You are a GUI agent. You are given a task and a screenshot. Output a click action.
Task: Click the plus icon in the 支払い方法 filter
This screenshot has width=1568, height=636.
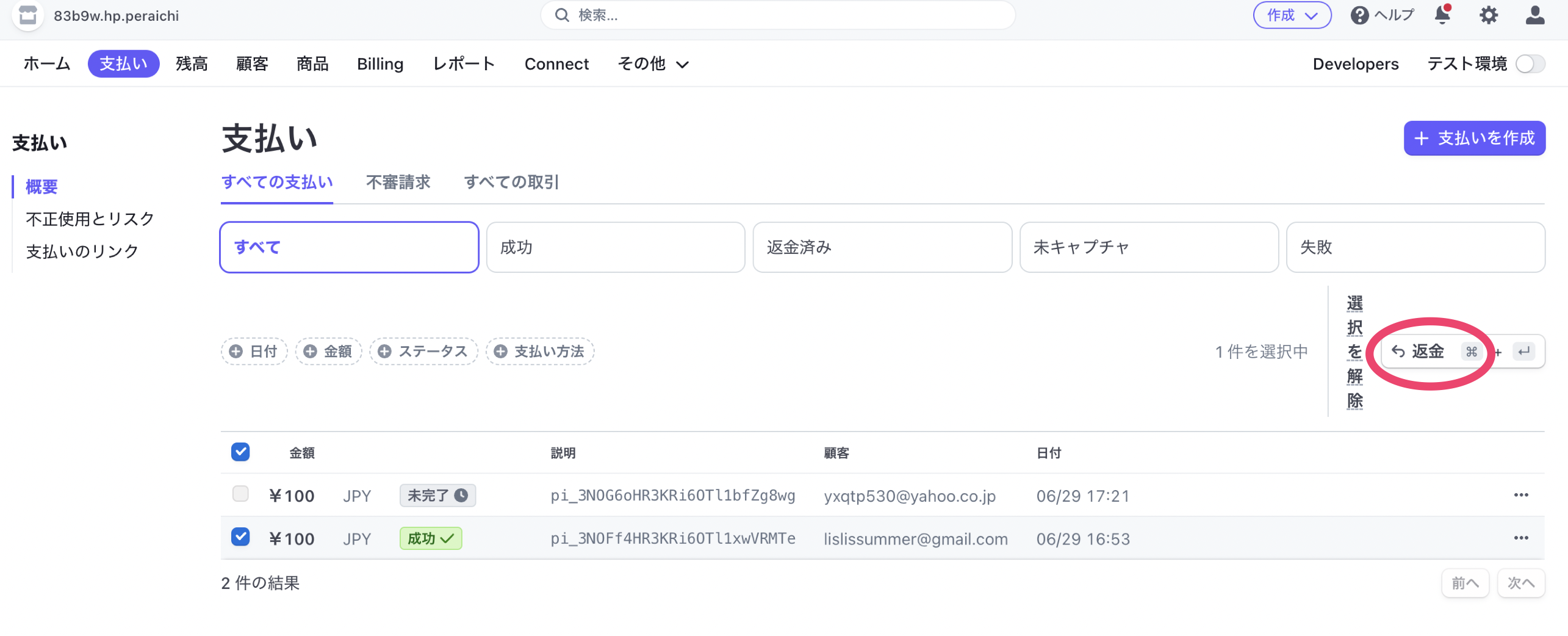point(501,352)
